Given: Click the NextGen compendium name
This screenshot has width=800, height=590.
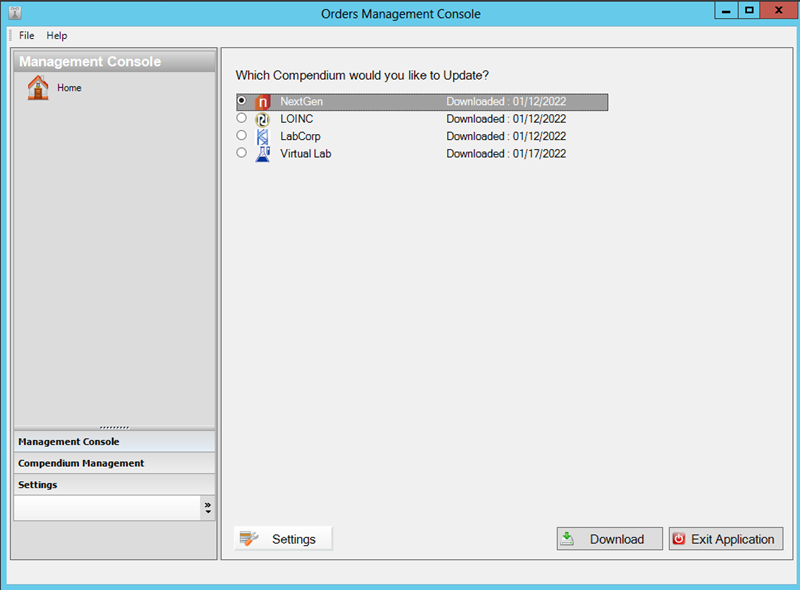Looking at the screenshot, I should 302,102.
